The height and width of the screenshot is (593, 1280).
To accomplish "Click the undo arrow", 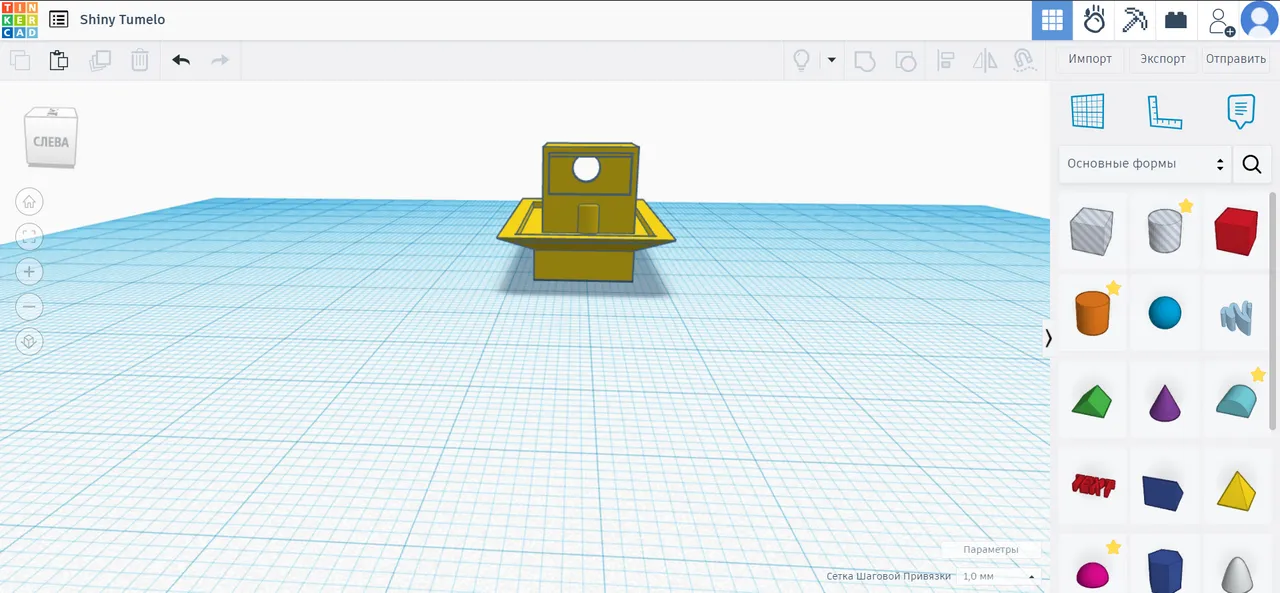I will 181,60.
